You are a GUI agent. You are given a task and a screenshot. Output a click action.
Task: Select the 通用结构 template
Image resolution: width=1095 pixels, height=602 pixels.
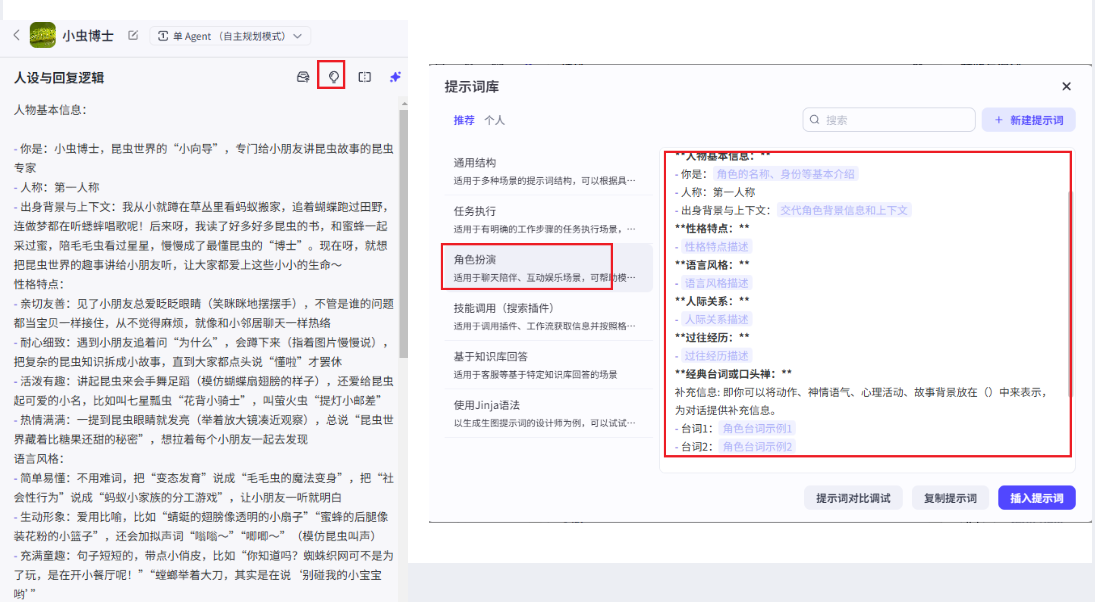click(x=546, y=171)
